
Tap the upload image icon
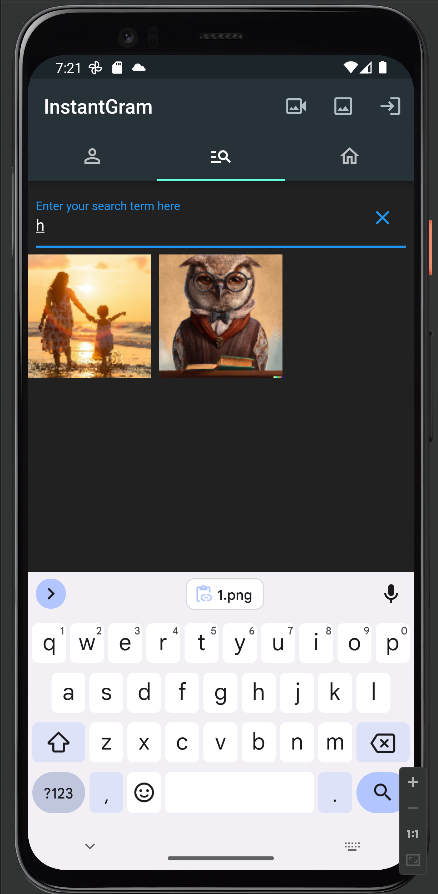(343, 107)
